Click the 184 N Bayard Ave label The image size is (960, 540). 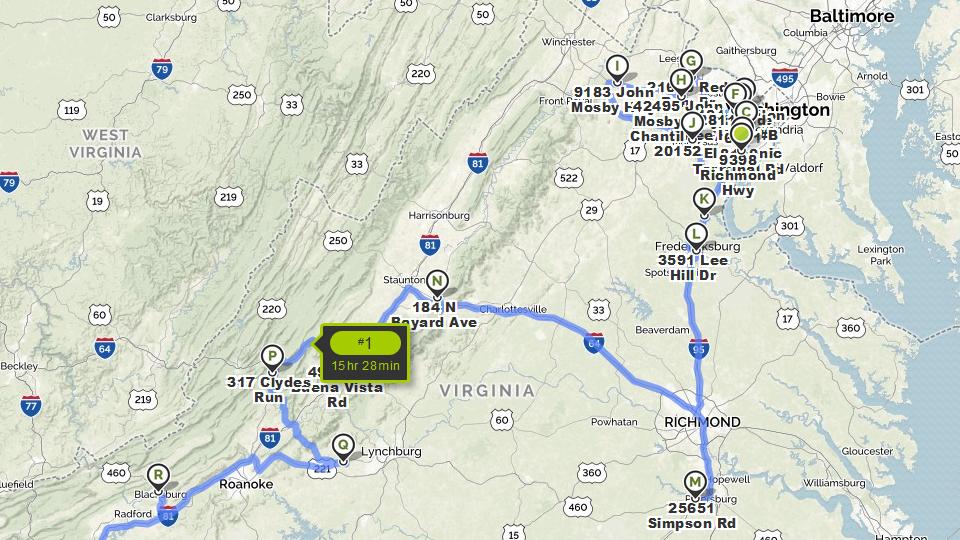pos(434,315)
